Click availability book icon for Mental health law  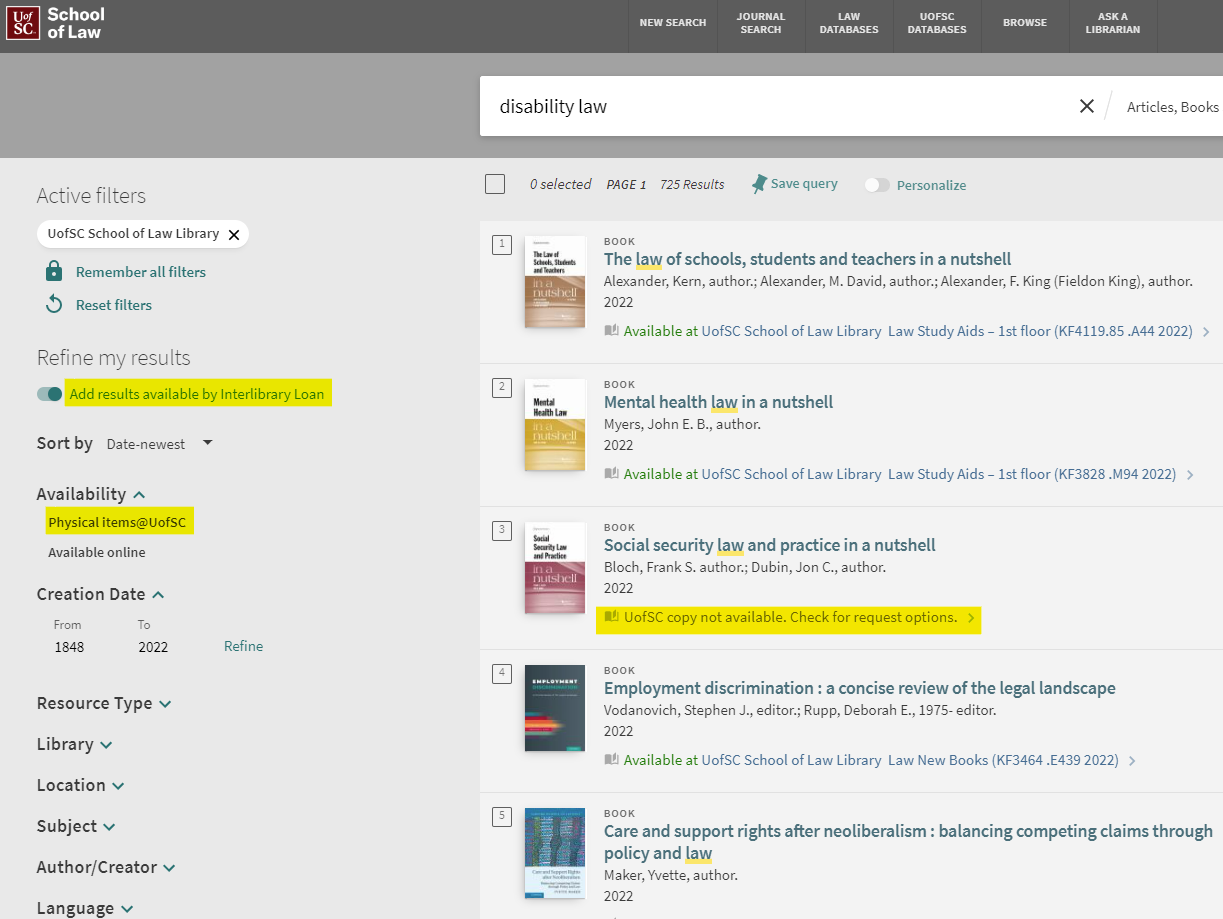point(612,474)
